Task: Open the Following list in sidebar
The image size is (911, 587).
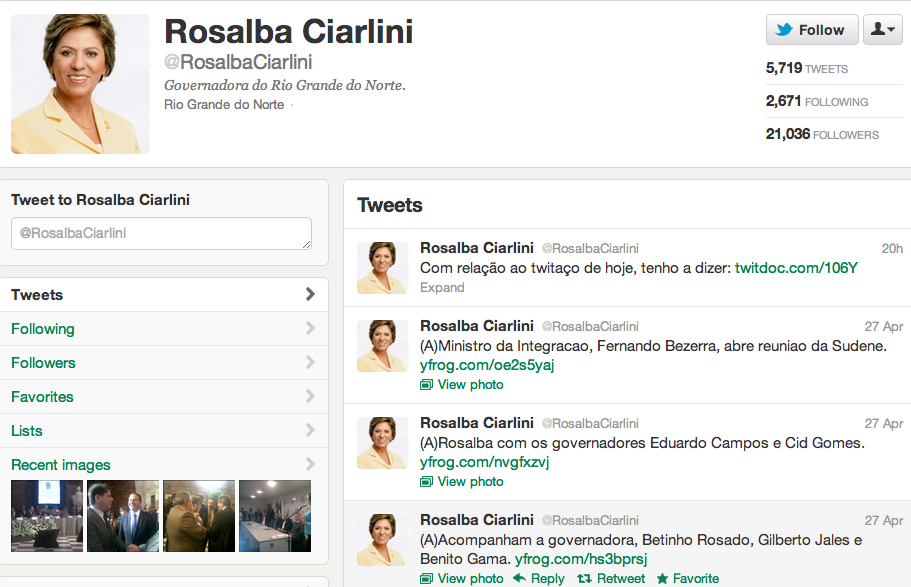Action: 43,329
